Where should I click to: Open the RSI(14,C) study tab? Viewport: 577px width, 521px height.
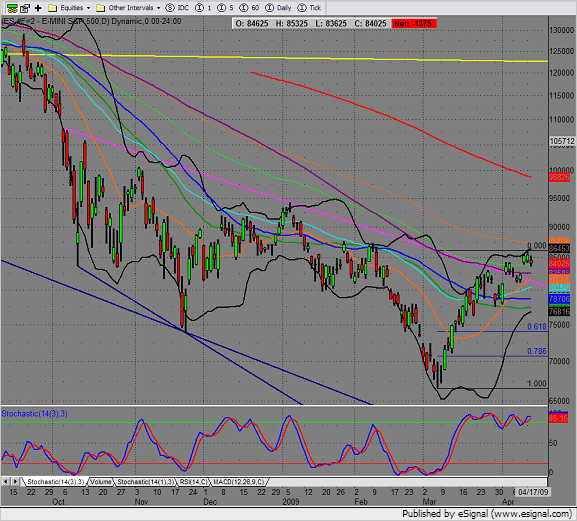(193, 482)
